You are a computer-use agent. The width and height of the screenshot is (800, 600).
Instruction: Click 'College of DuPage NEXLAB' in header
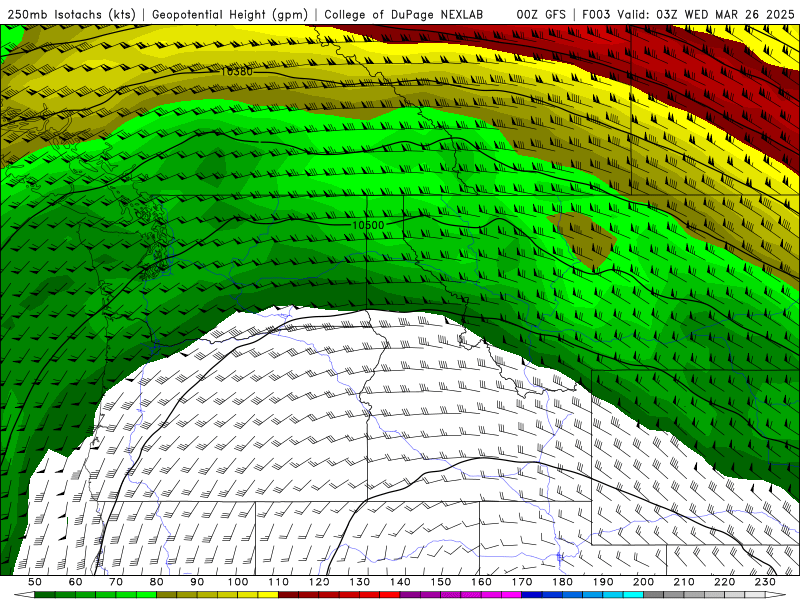click(403, 14)
